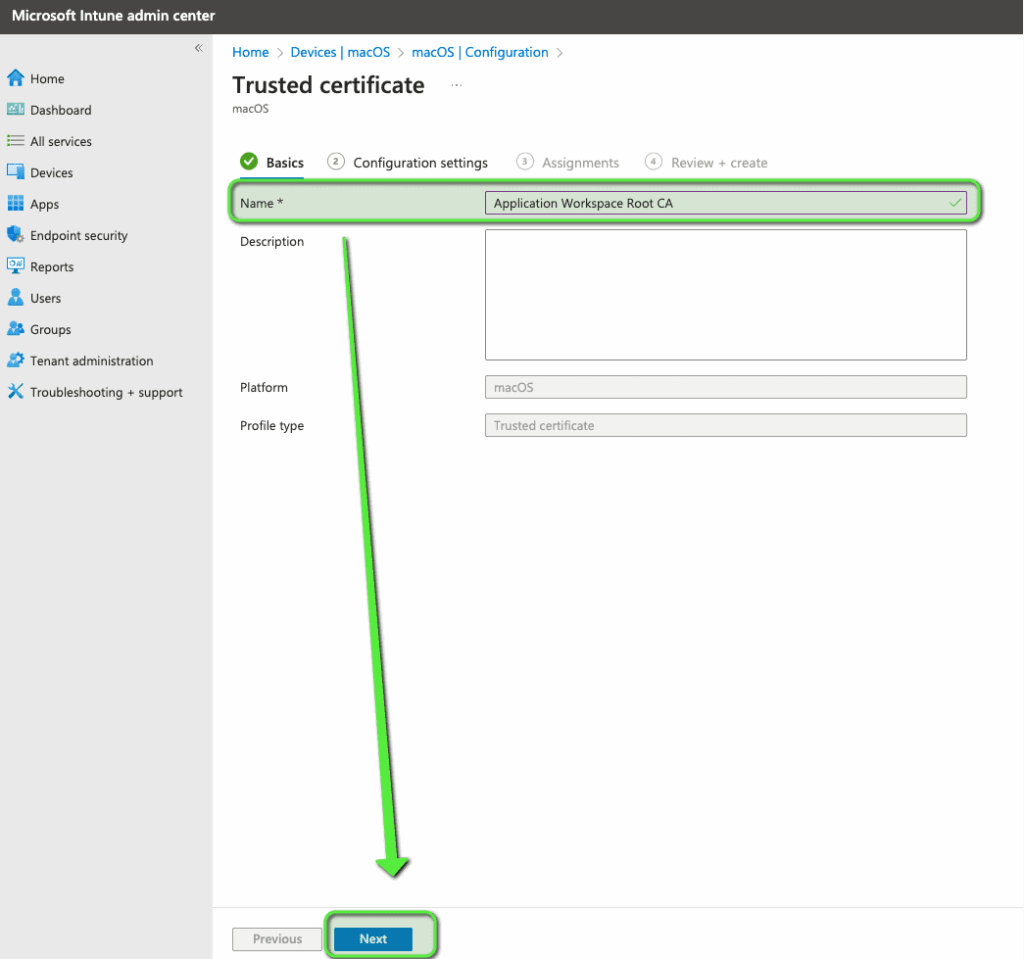
Task: Click the macOS | Configuration breadcrumb link
Action: point(479,52)
